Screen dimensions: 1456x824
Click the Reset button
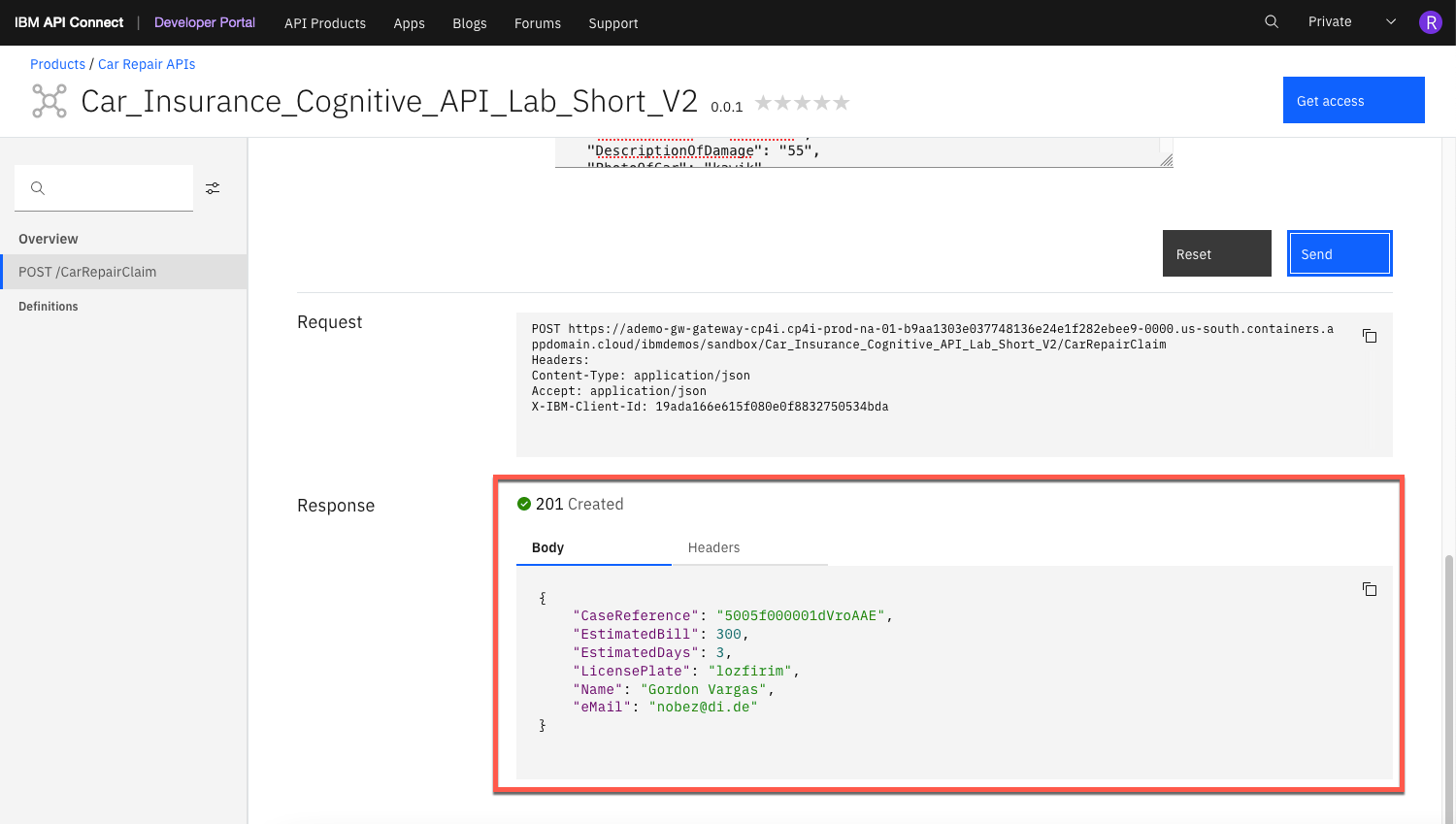(1216, 253)
